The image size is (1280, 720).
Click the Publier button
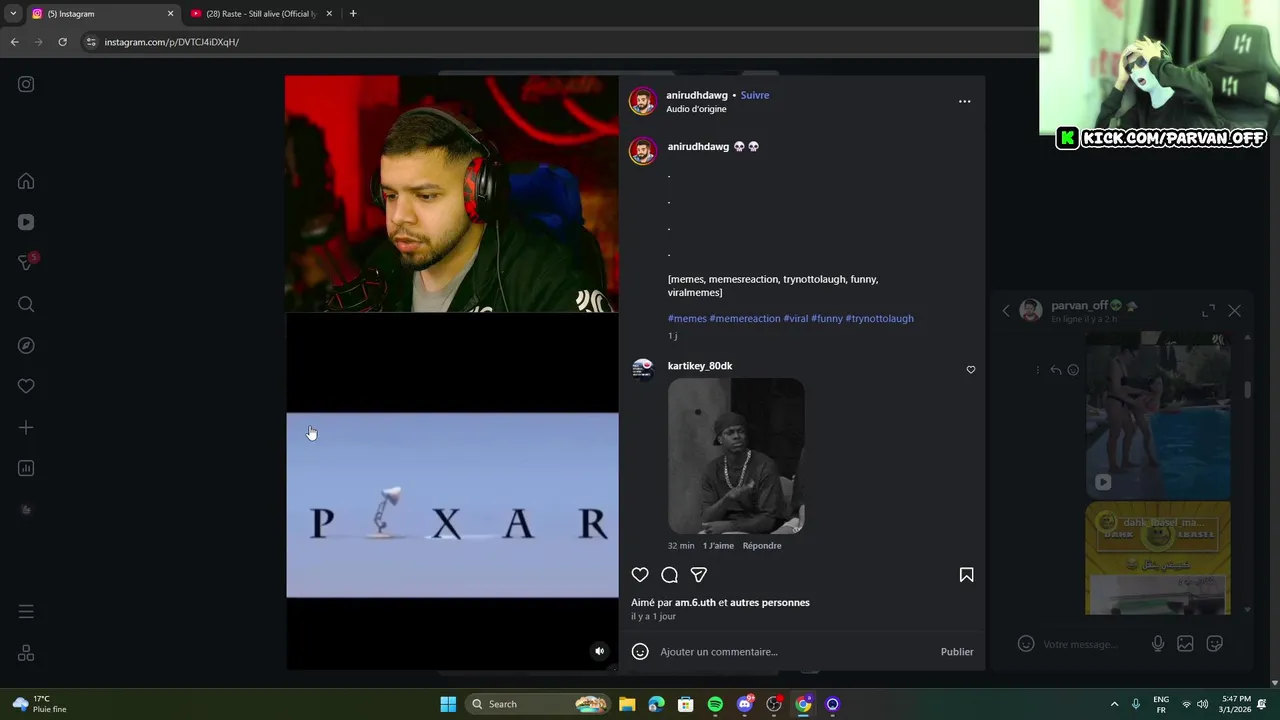pyautogui.click(x=957, y=652)
